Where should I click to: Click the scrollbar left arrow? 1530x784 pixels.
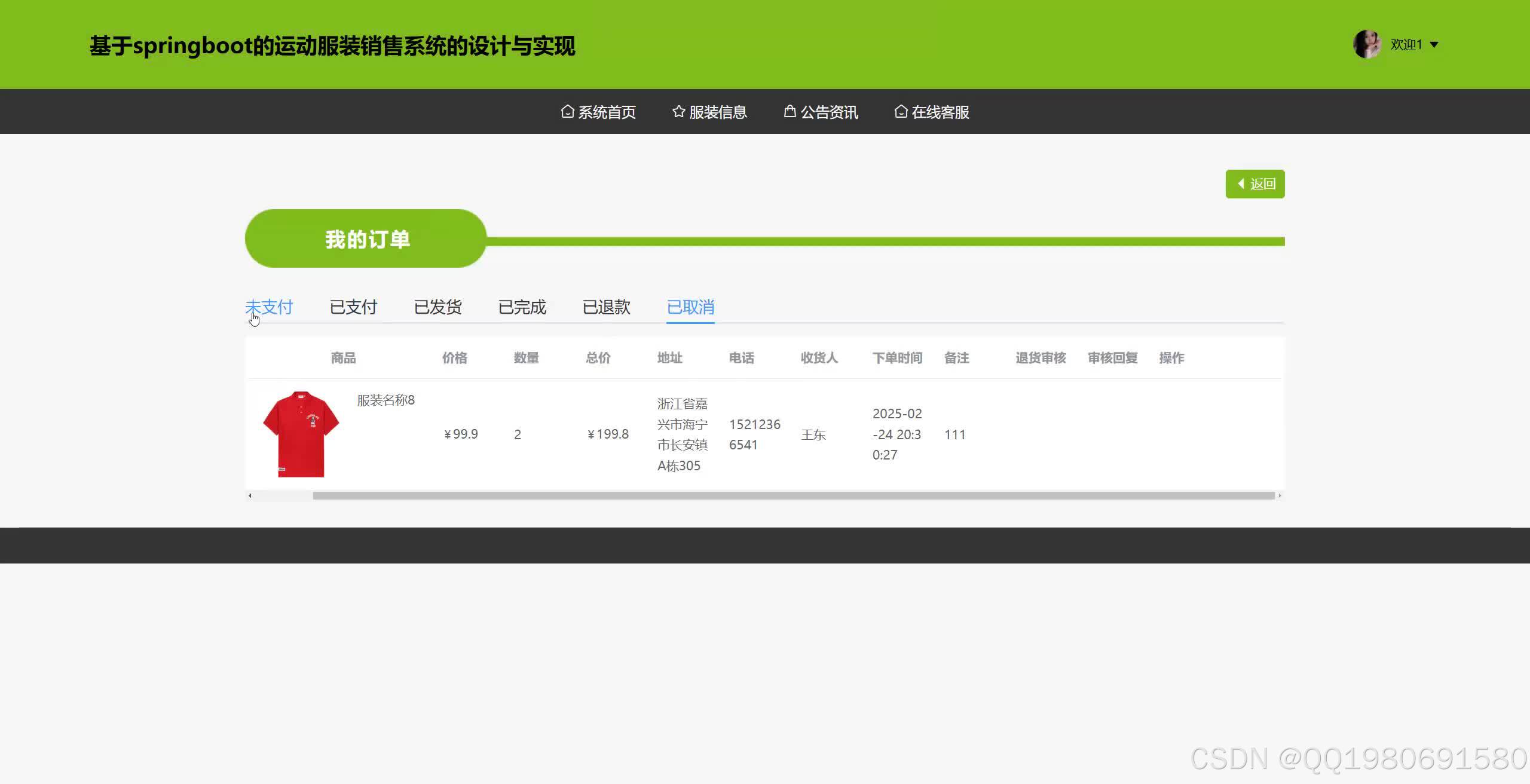(250, 495)
